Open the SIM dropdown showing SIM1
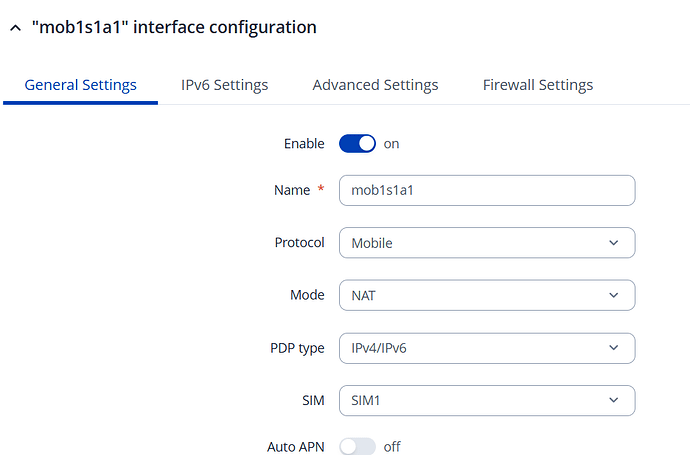The width and height of the screenshot is (690, 455). tap(486, 401)
